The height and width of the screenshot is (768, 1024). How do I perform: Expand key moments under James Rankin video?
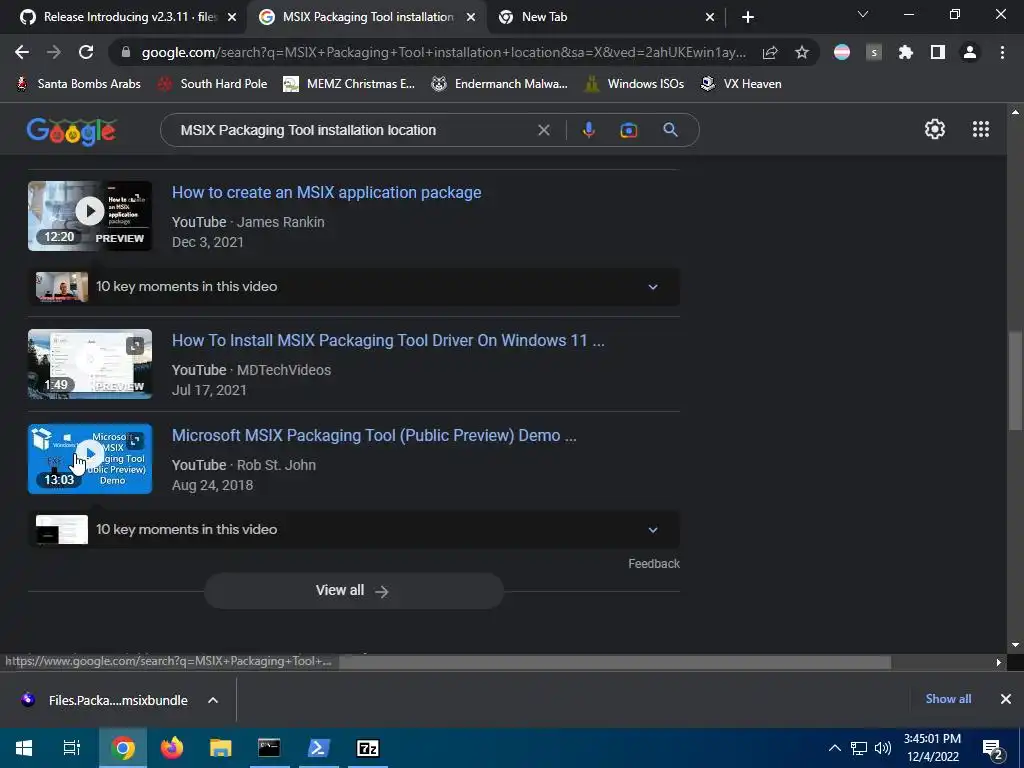pyautogui.click(x=652, y=287)
